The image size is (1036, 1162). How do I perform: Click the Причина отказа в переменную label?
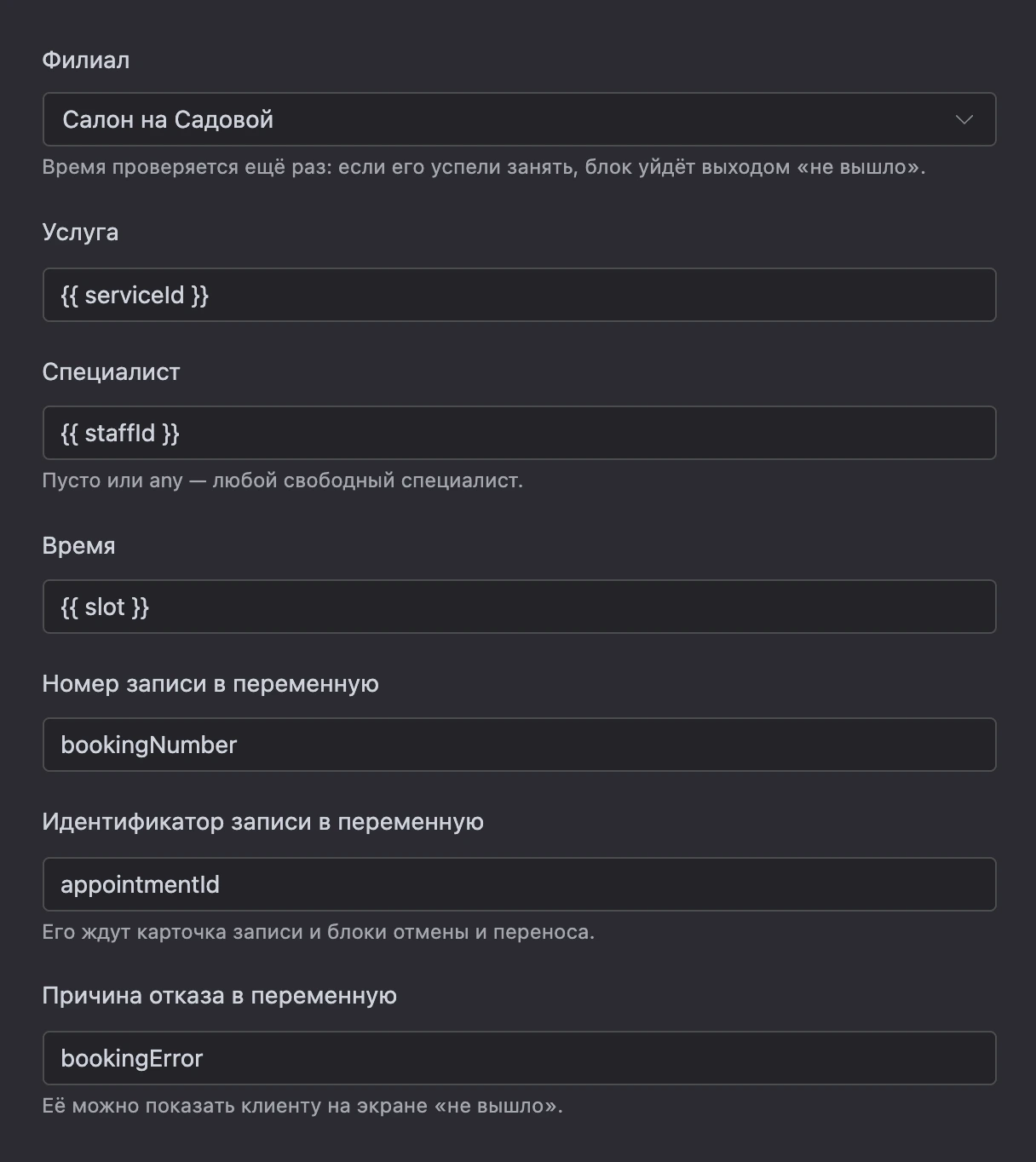[219, 996]
